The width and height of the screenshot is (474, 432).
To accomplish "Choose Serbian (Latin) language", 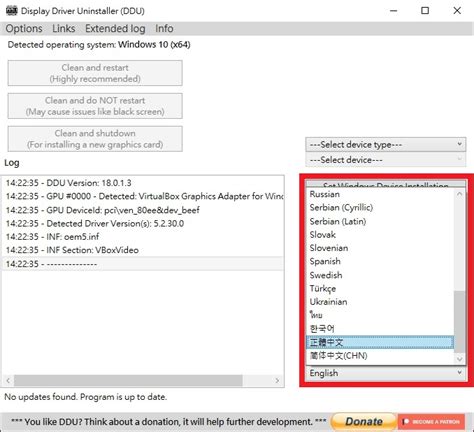I will [380, 221].
